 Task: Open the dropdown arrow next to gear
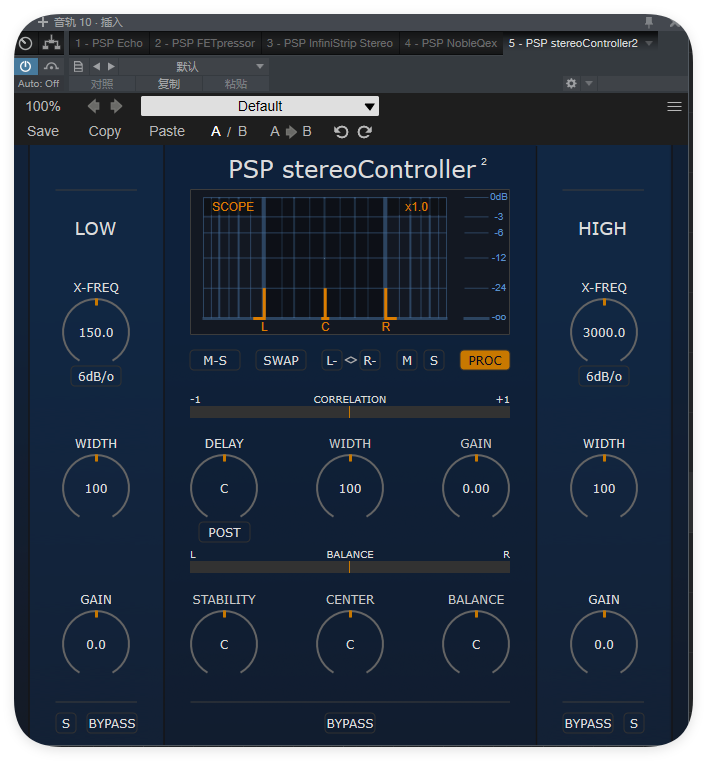tap(589, 83)
